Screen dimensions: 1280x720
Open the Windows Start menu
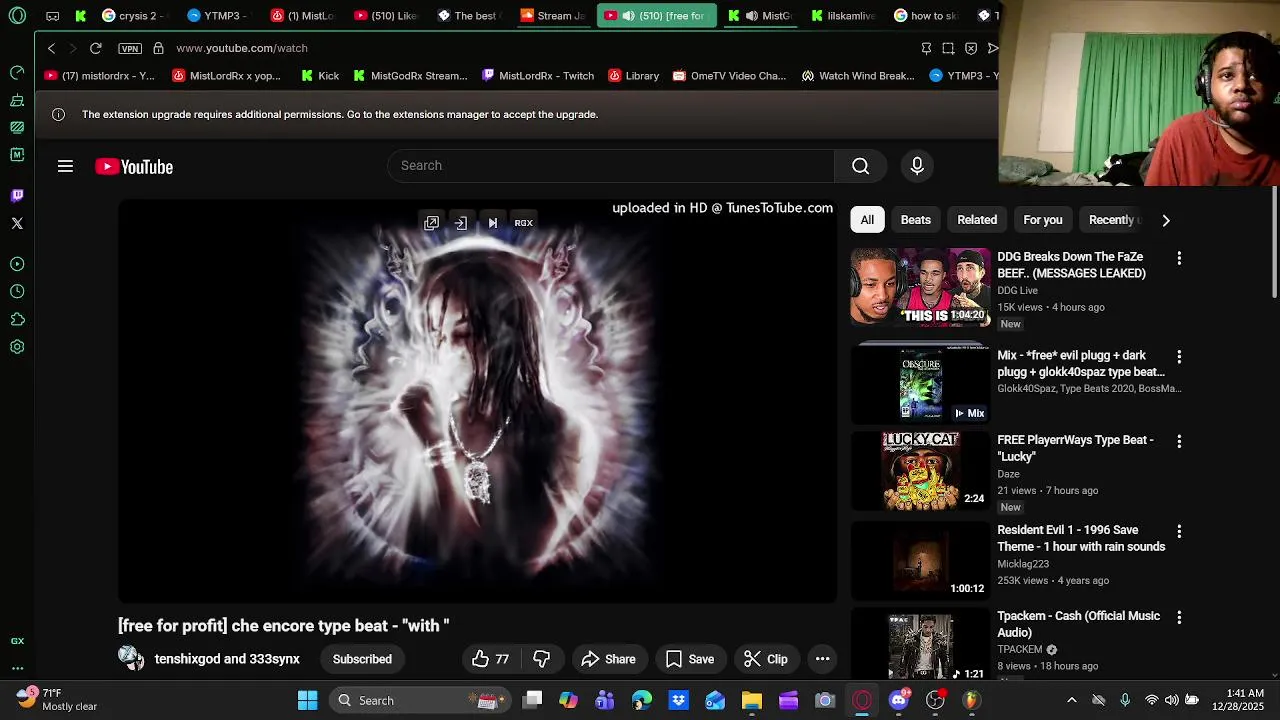tap(308, 700)
